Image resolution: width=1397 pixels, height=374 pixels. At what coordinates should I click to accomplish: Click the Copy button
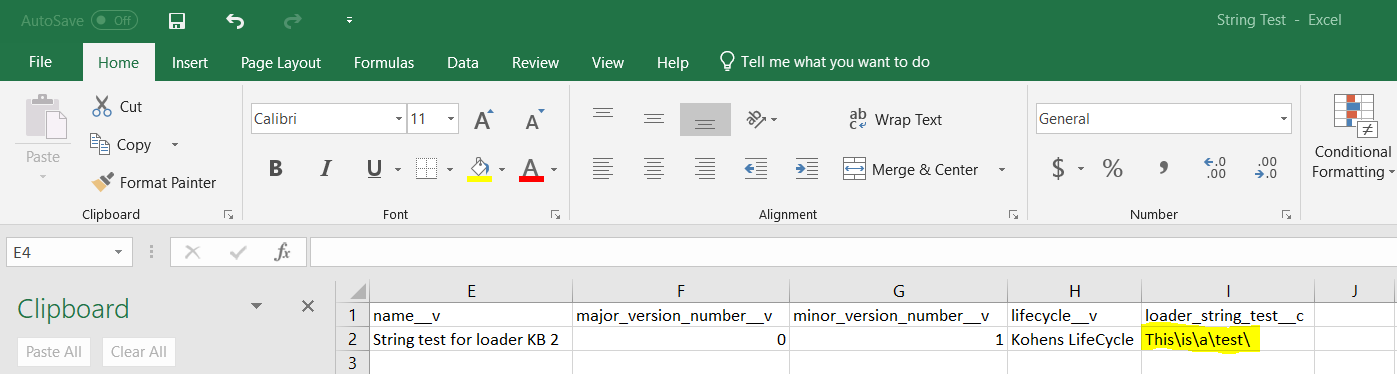coord(120,144)
